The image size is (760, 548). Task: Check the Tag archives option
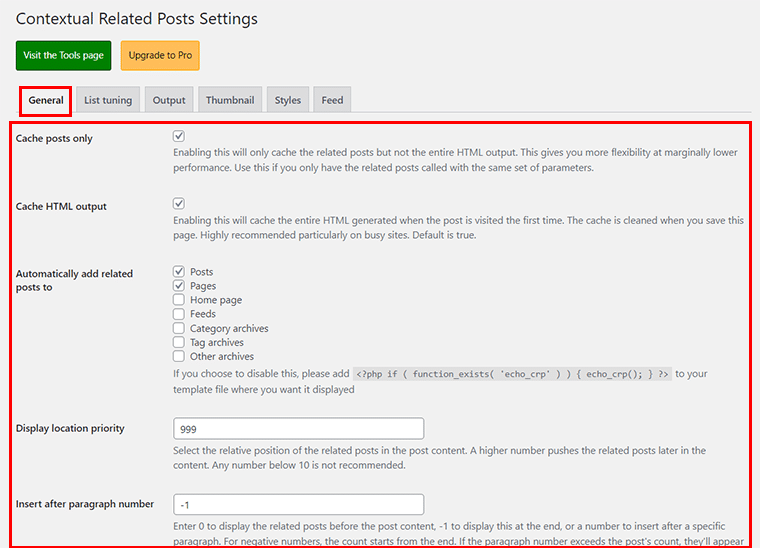[179, 342]
